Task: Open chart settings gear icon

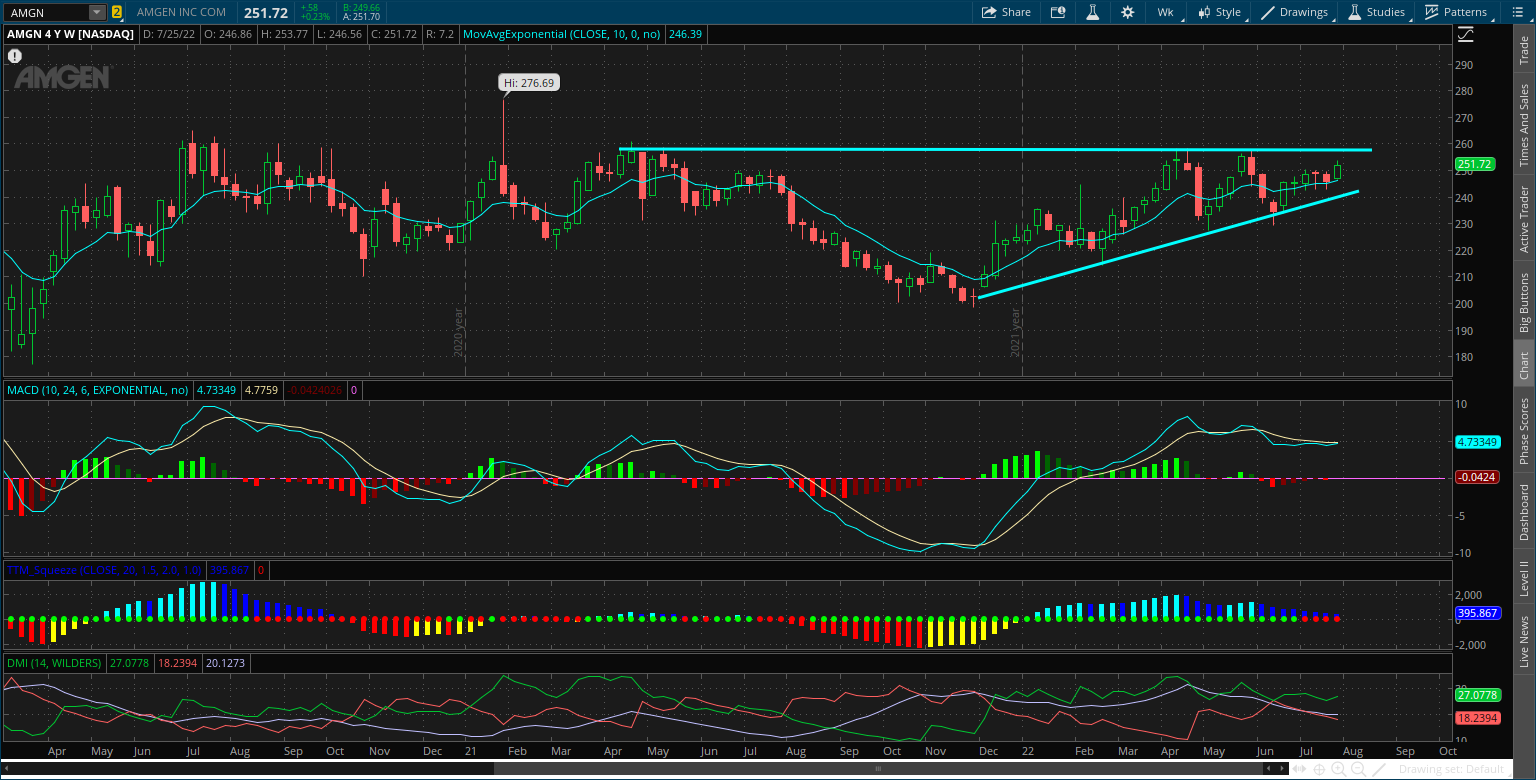Action: coord(1128,12)
